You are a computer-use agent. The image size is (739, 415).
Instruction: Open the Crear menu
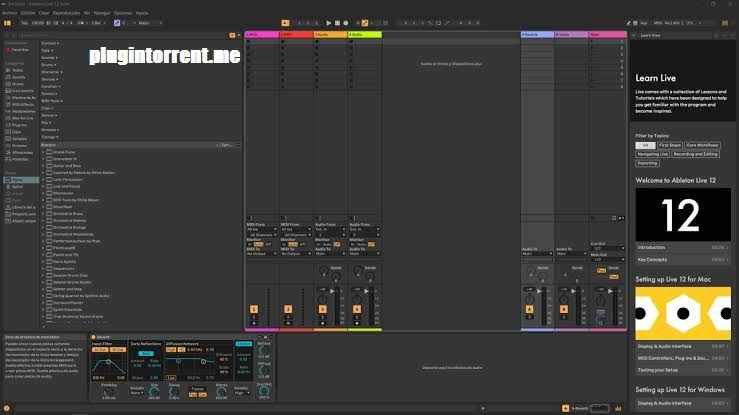44,13
